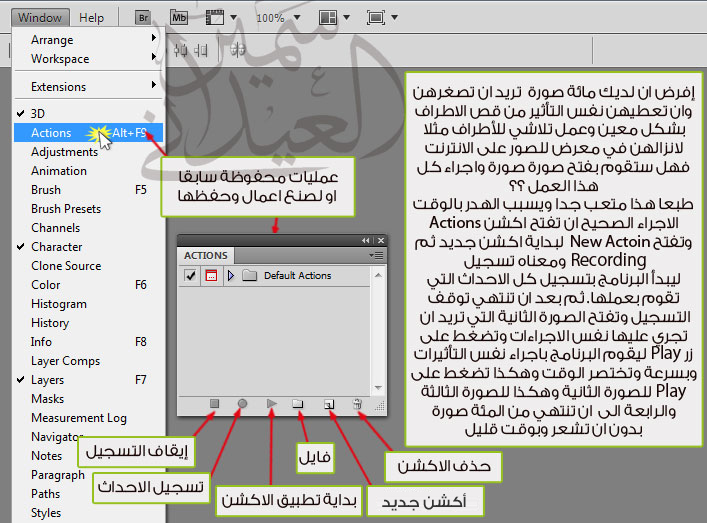The image size is (707, 523).
Task: Click the stop recording button in Actions panel
Action: pyautogui.click(x=214, y=403)
